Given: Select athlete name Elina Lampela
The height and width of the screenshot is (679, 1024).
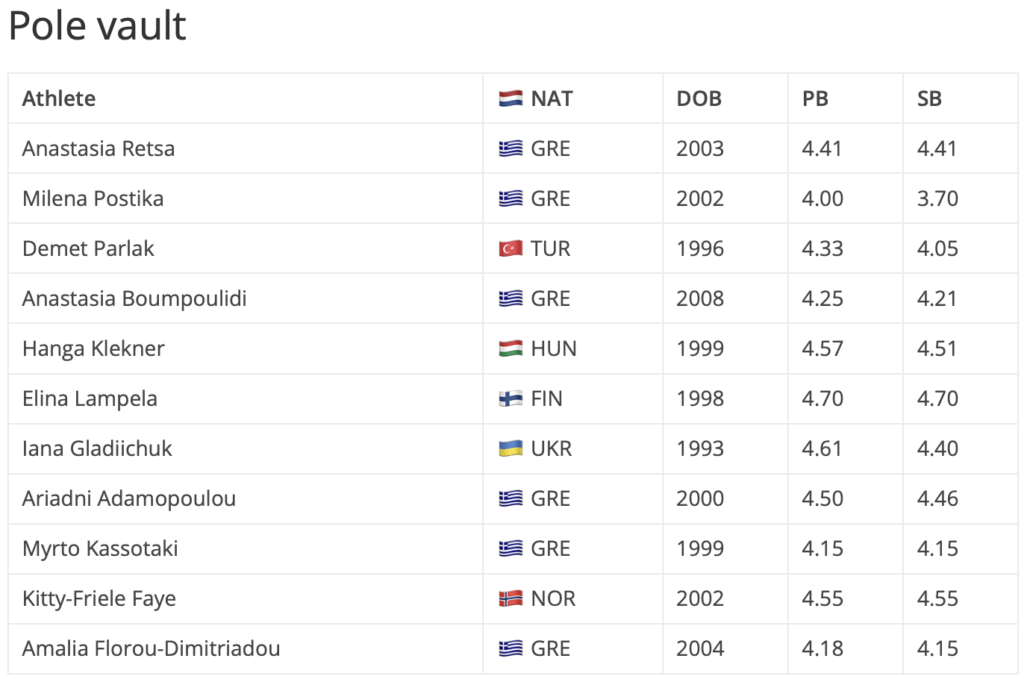Looking at the screenshot, I should pyautogui.click(x=90, y=399).
